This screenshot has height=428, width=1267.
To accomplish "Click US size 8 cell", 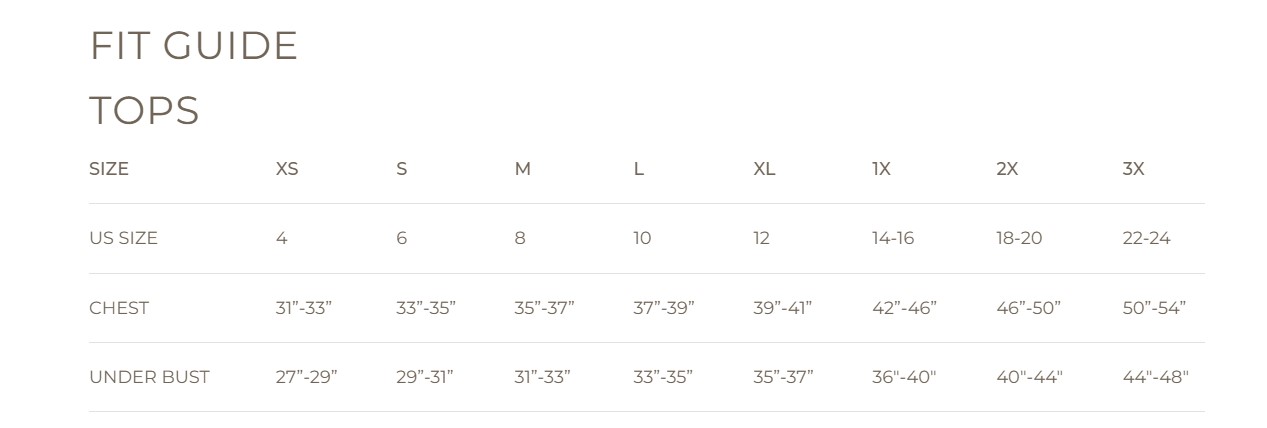I will 520,238.
